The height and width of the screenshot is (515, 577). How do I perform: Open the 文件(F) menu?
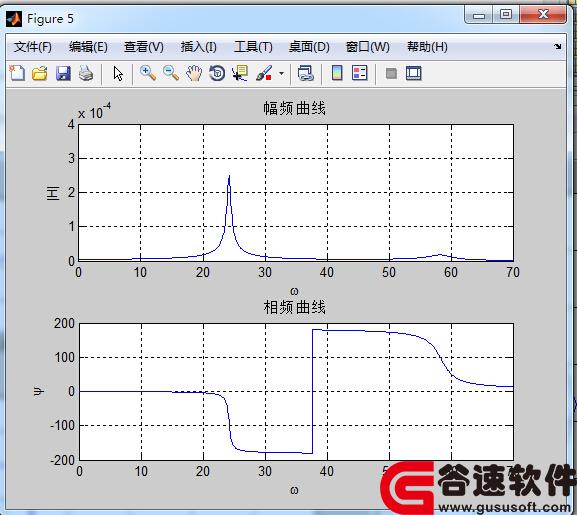point(33,47)
